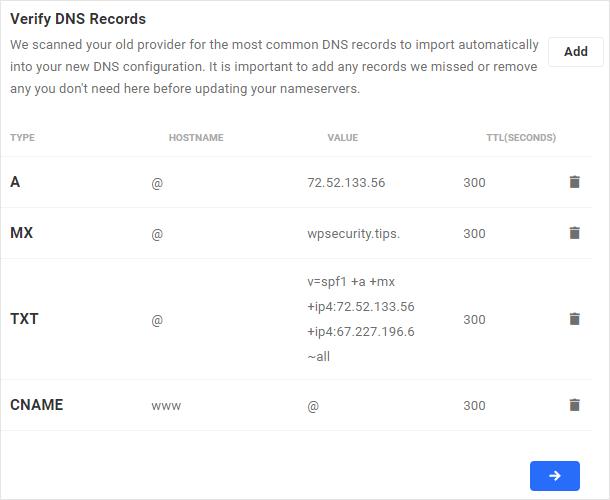
Task: Select the A record IP value 72.52.133.56
Action: pos(346,182)
